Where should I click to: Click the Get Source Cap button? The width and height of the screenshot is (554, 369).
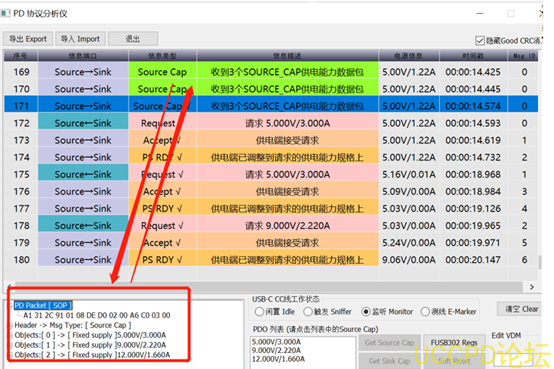pyautogui.click(x=389, y=343)
